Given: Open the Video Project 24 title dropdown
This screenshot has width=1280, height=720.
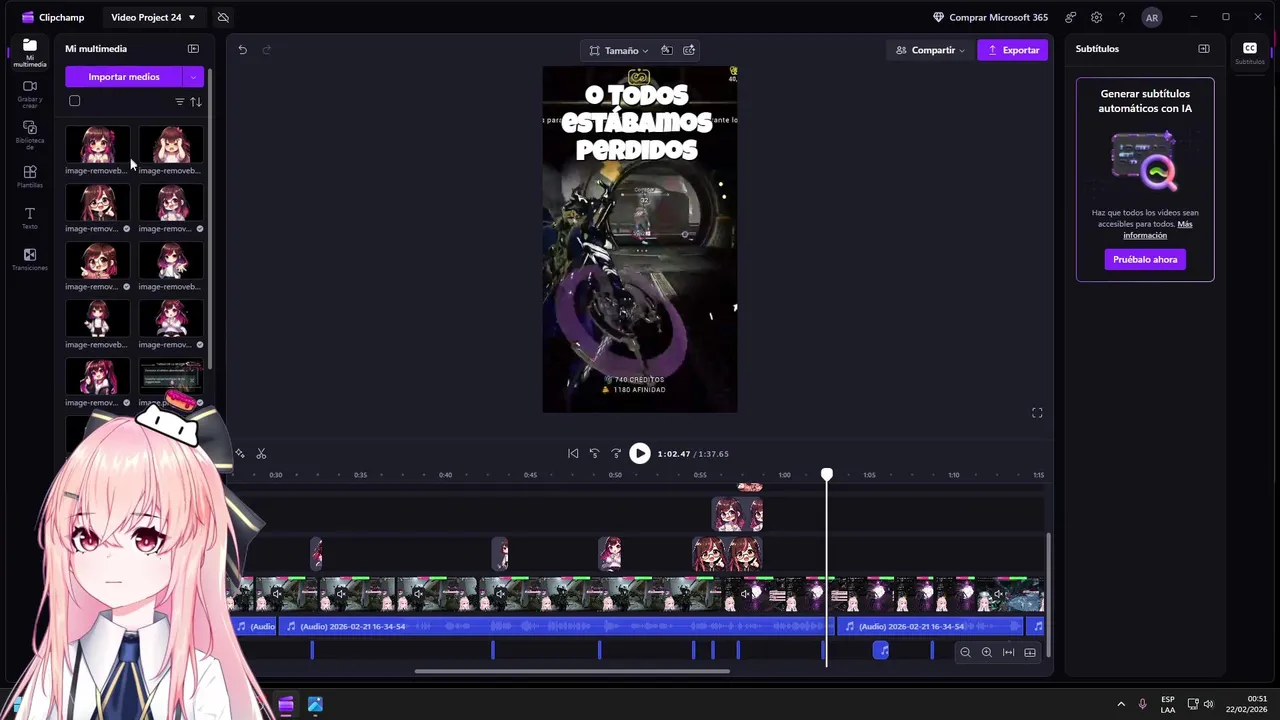Looking at the screenshot, I should click(x=153, y=17).
